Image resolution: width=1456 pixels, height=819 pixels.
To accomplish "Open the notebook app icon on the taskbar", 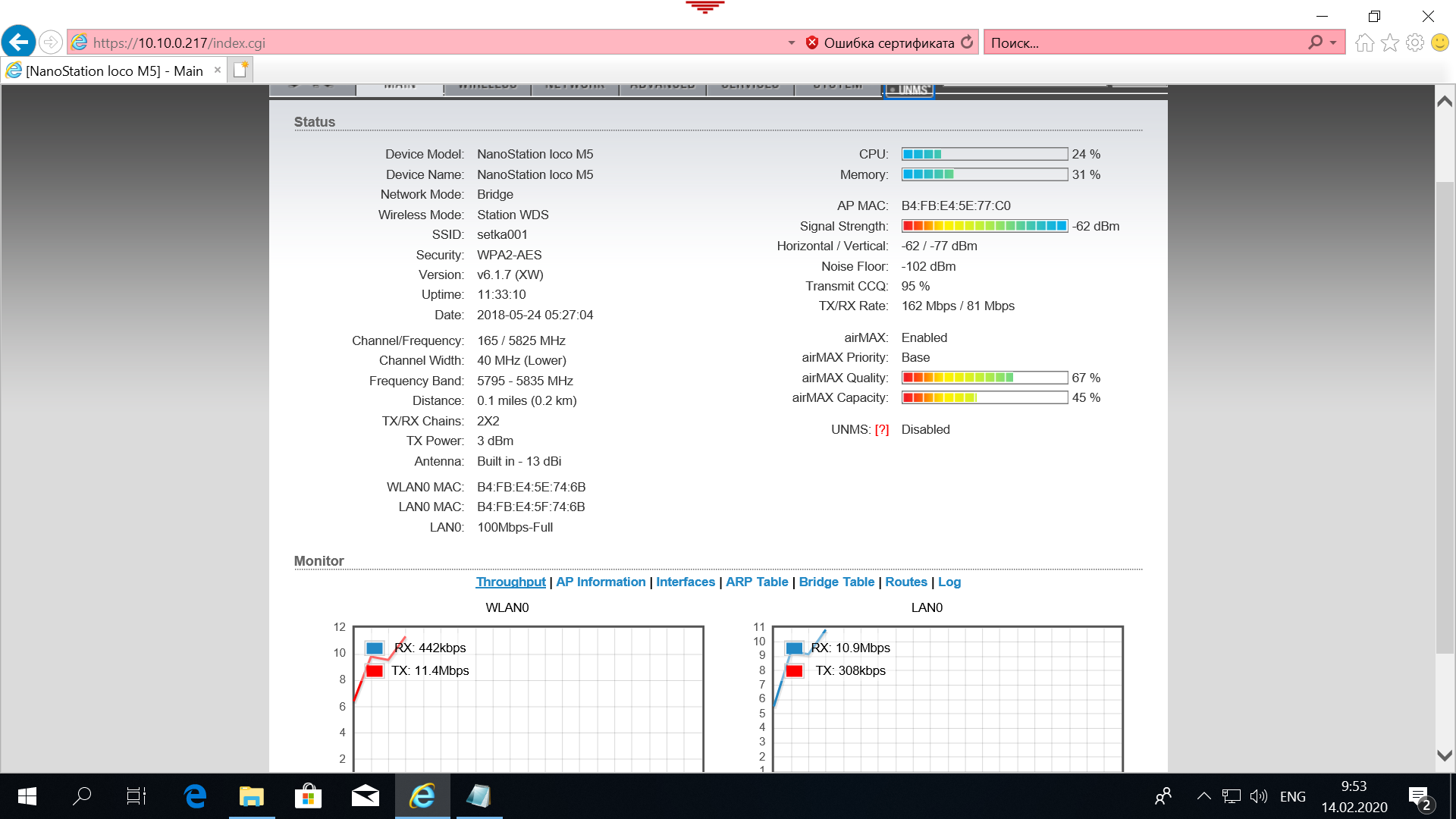I will (x=479, y=796).
